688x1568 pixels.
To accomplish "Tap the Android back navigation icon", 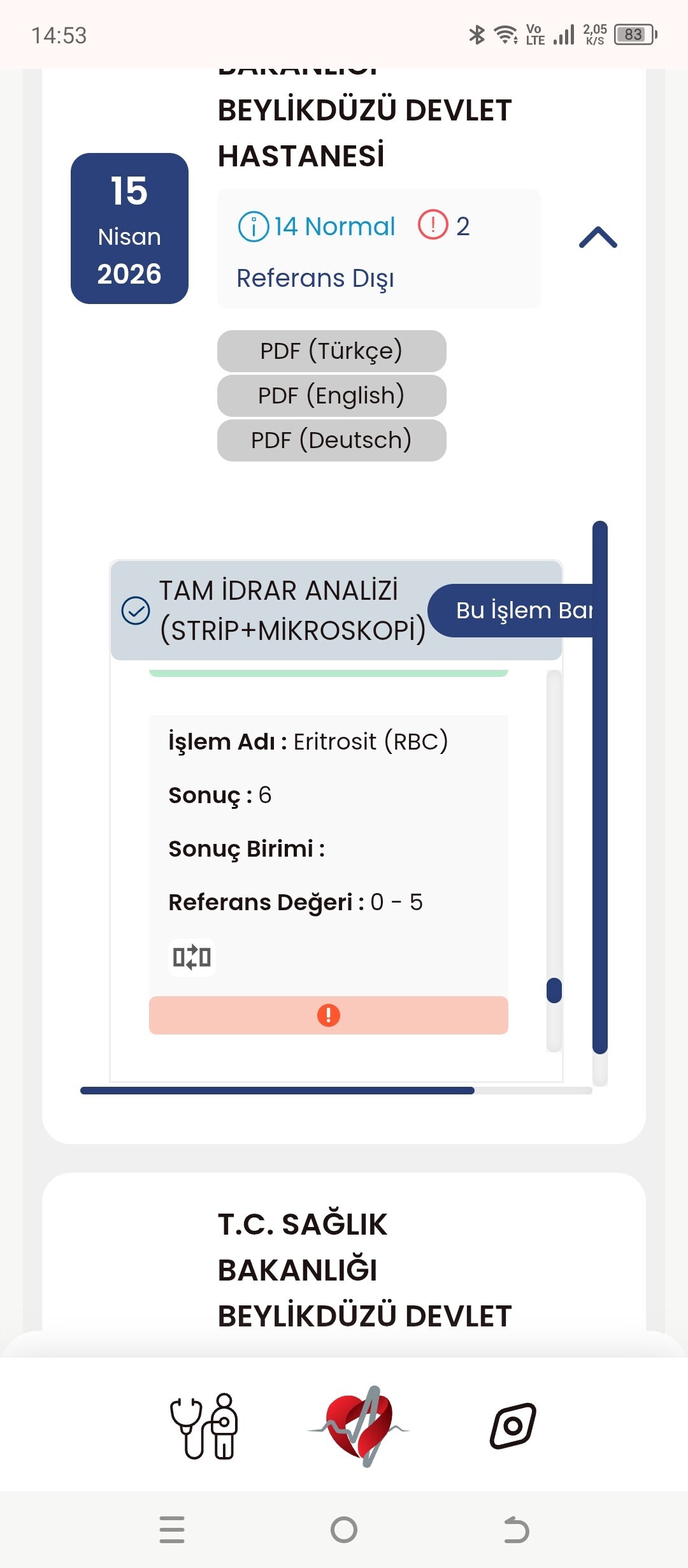I will 516,1530.
